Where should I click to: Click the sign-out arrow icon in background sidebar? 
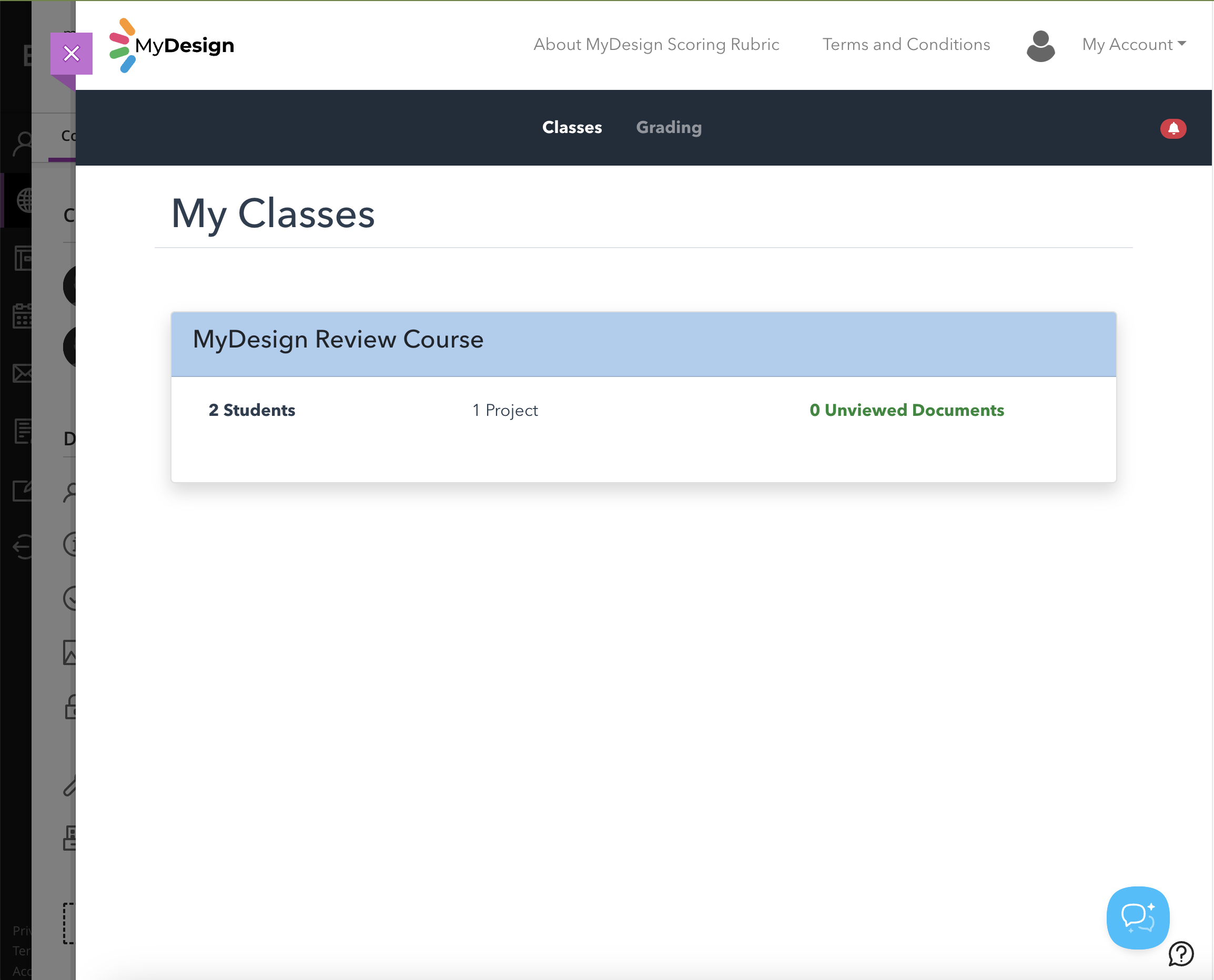coord(23,546)
